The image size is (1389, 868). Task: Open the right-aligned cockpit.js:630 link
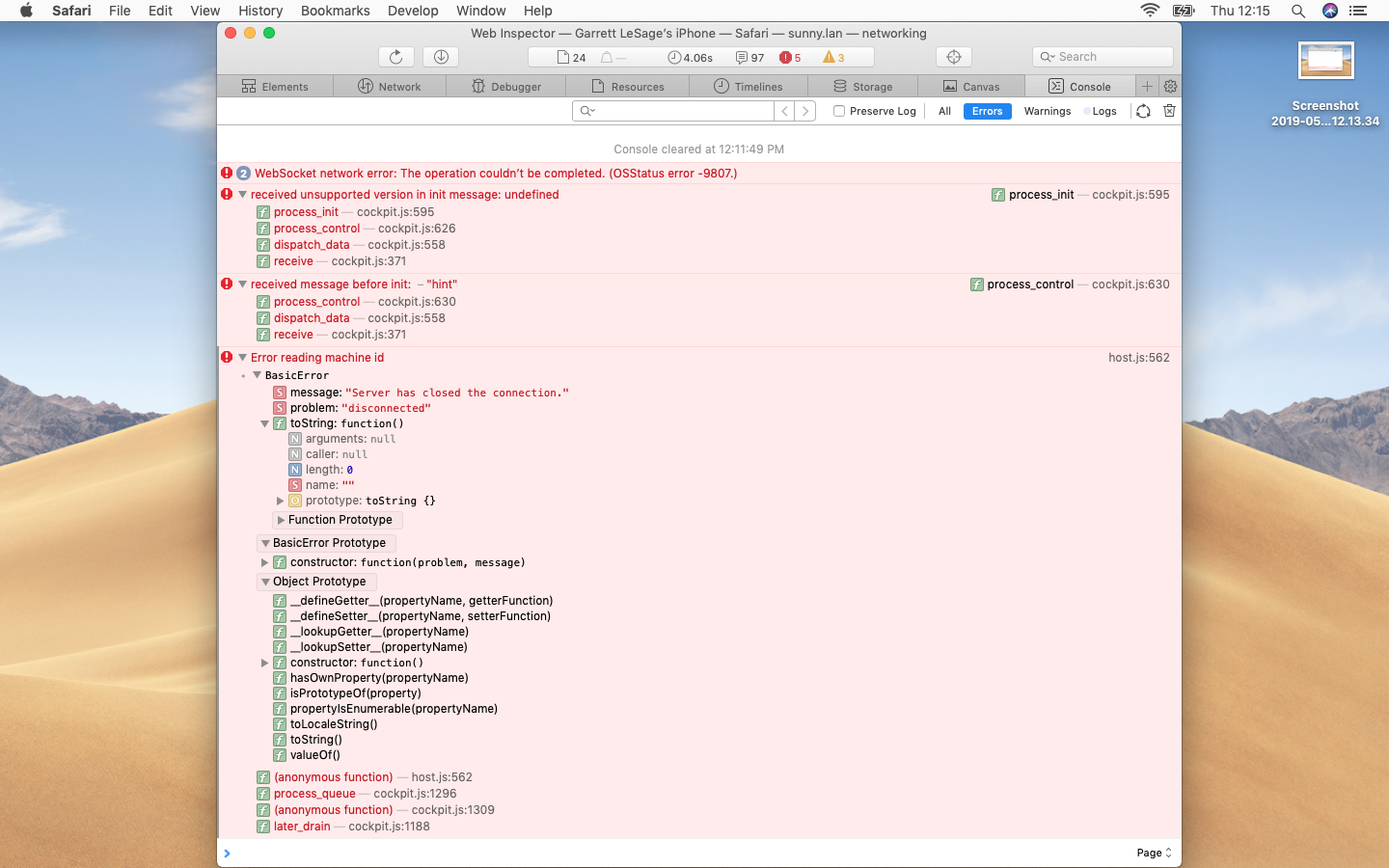point(1130,285)
